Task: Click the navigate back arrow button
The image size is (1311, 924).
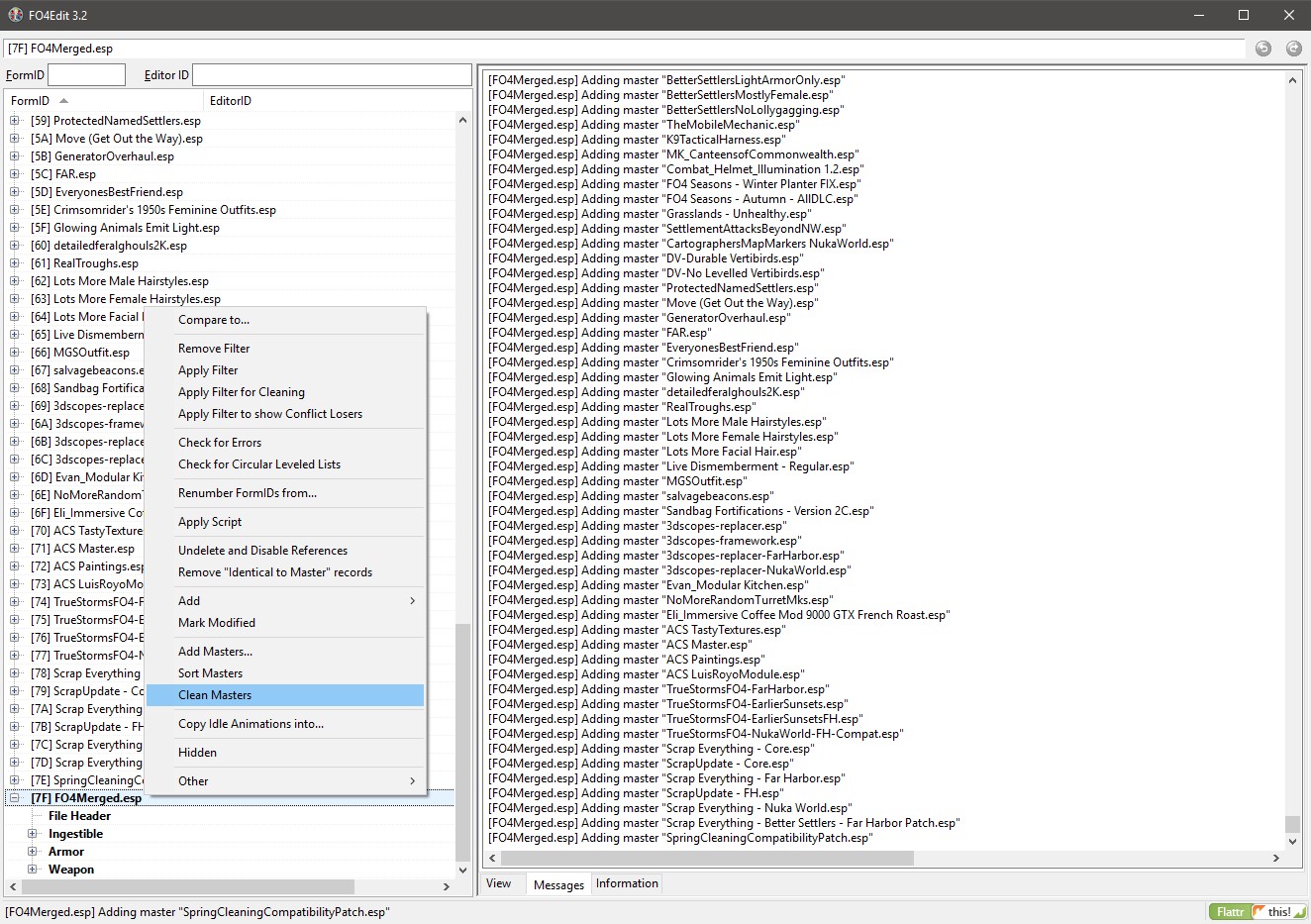Action: [x=1263, y=49]
